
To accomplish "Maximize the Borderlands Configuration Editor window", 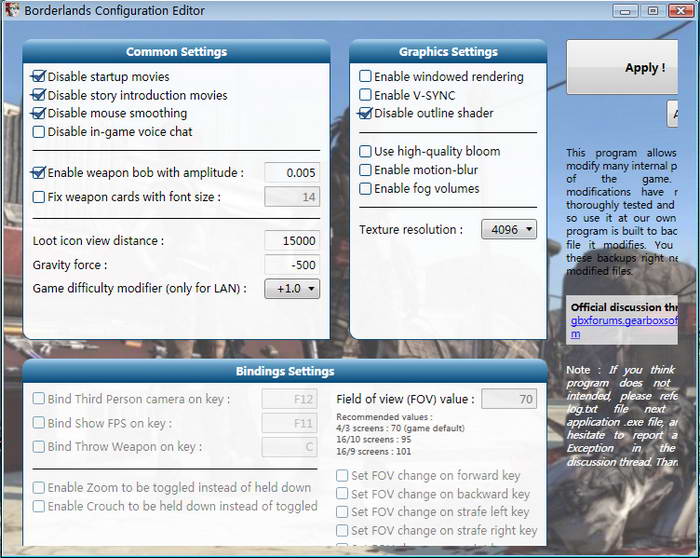I will tap(653, 11).
